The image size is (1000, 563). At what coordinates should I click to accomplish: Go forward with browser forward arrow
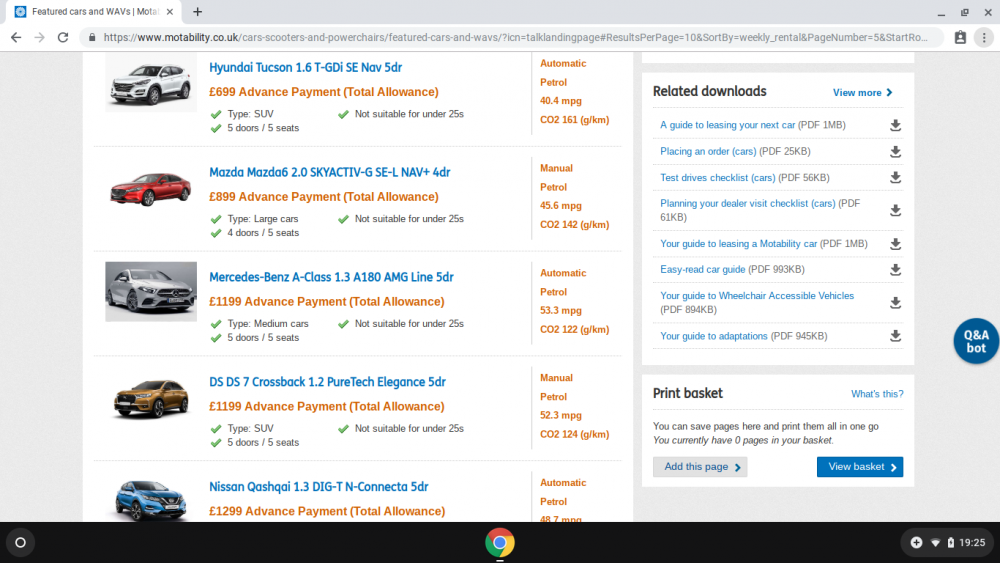(x=40, y=38)
